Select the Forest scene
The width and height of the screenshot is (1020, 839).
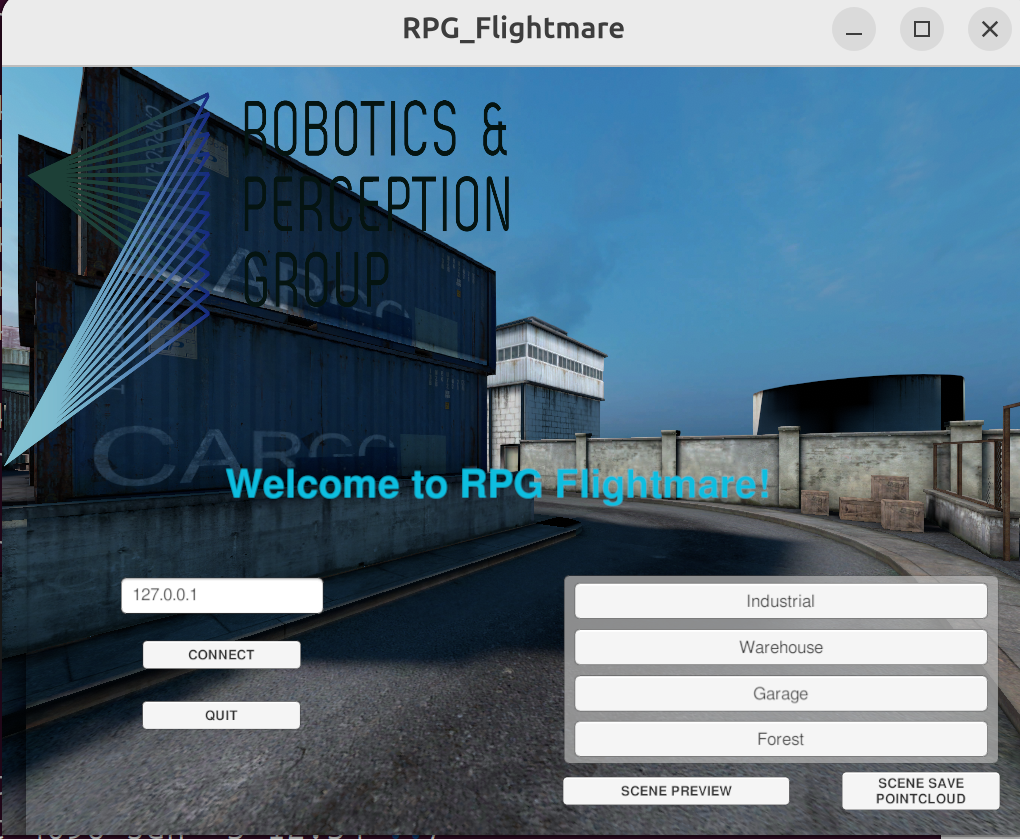(781, 739)
